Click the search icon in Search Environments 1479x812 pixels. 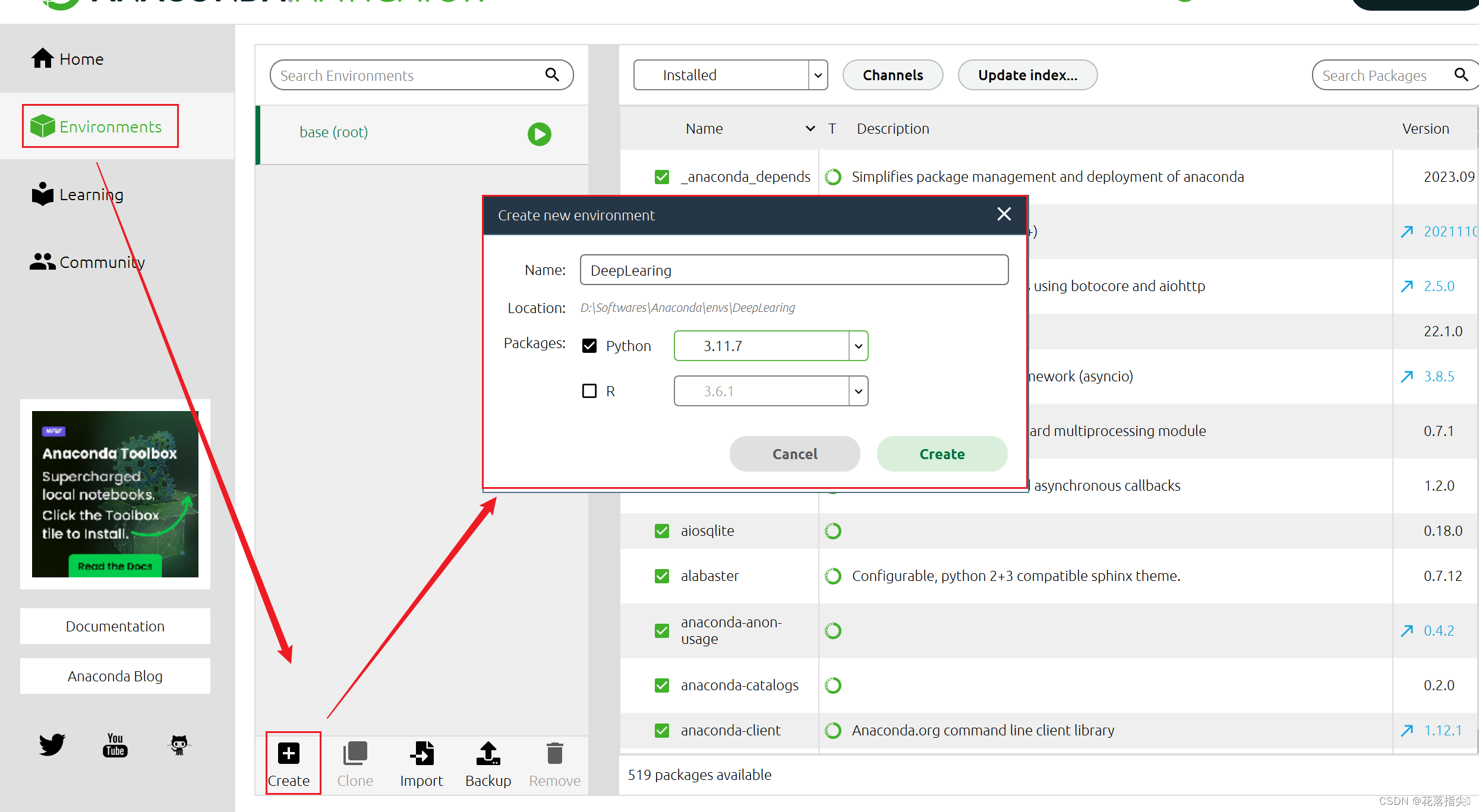point(552,75)
